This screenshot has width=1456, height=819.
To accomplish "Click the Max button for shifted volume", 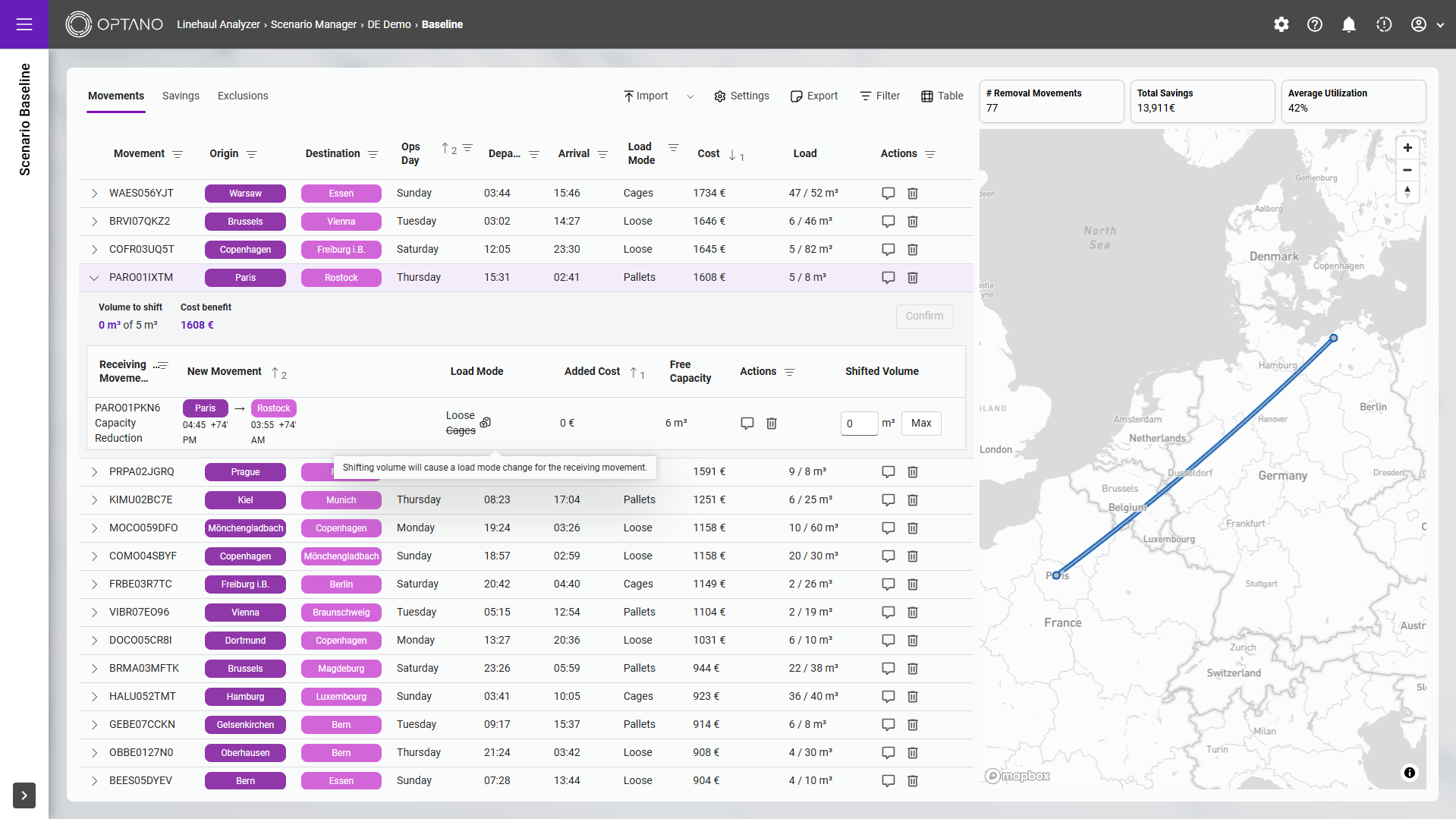I will (x=921, y=423).
